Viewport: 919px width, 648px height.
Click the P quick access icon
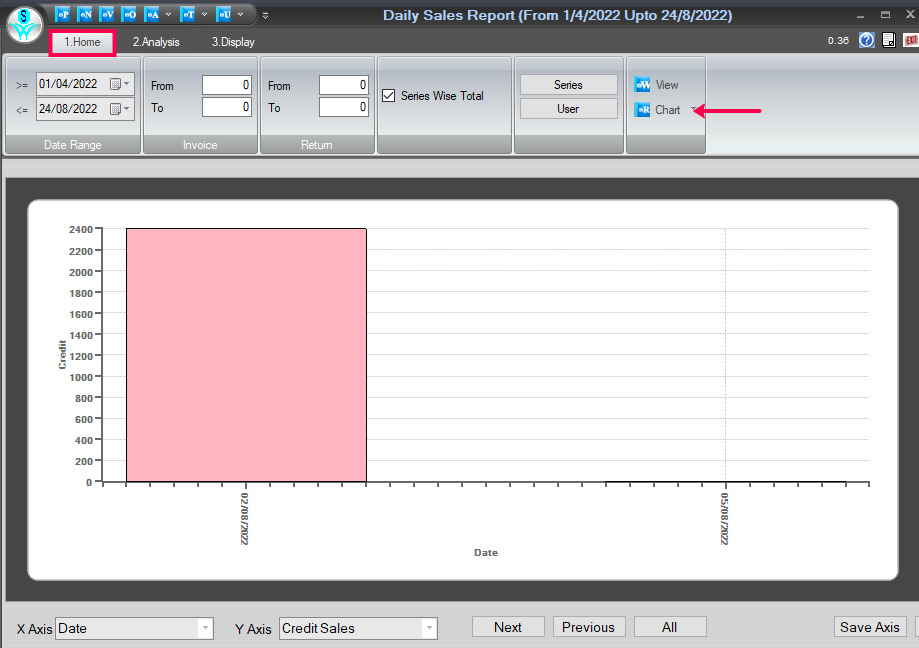coord(63,14)
